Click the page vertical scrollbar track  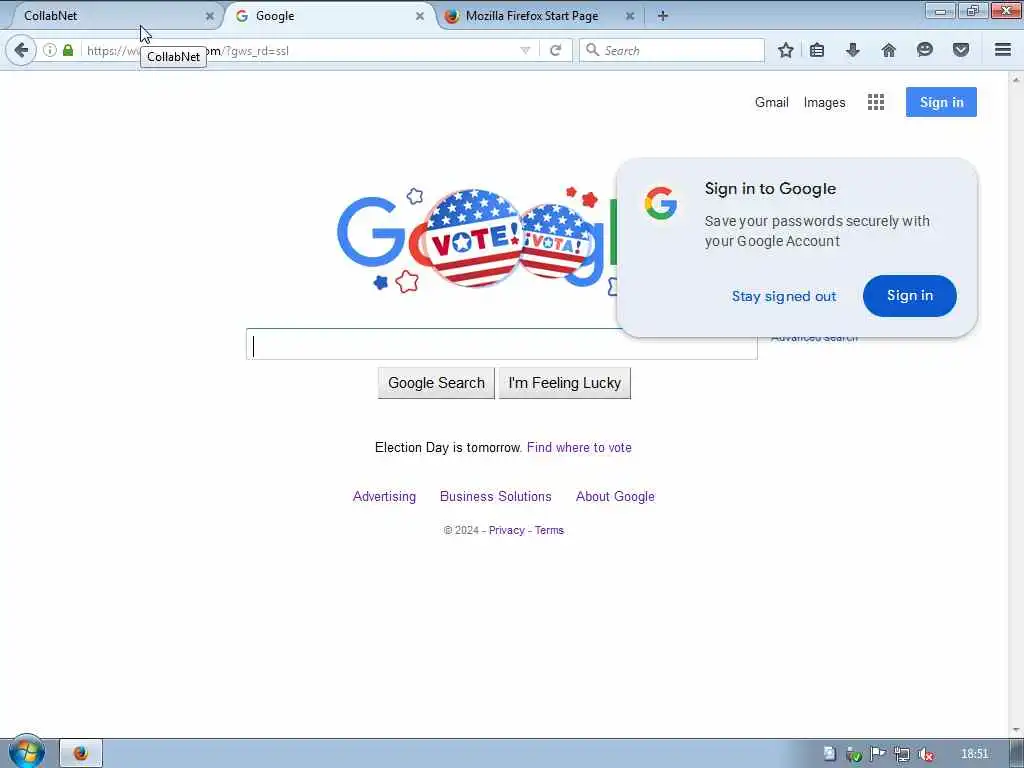[x=1016, y=404]
